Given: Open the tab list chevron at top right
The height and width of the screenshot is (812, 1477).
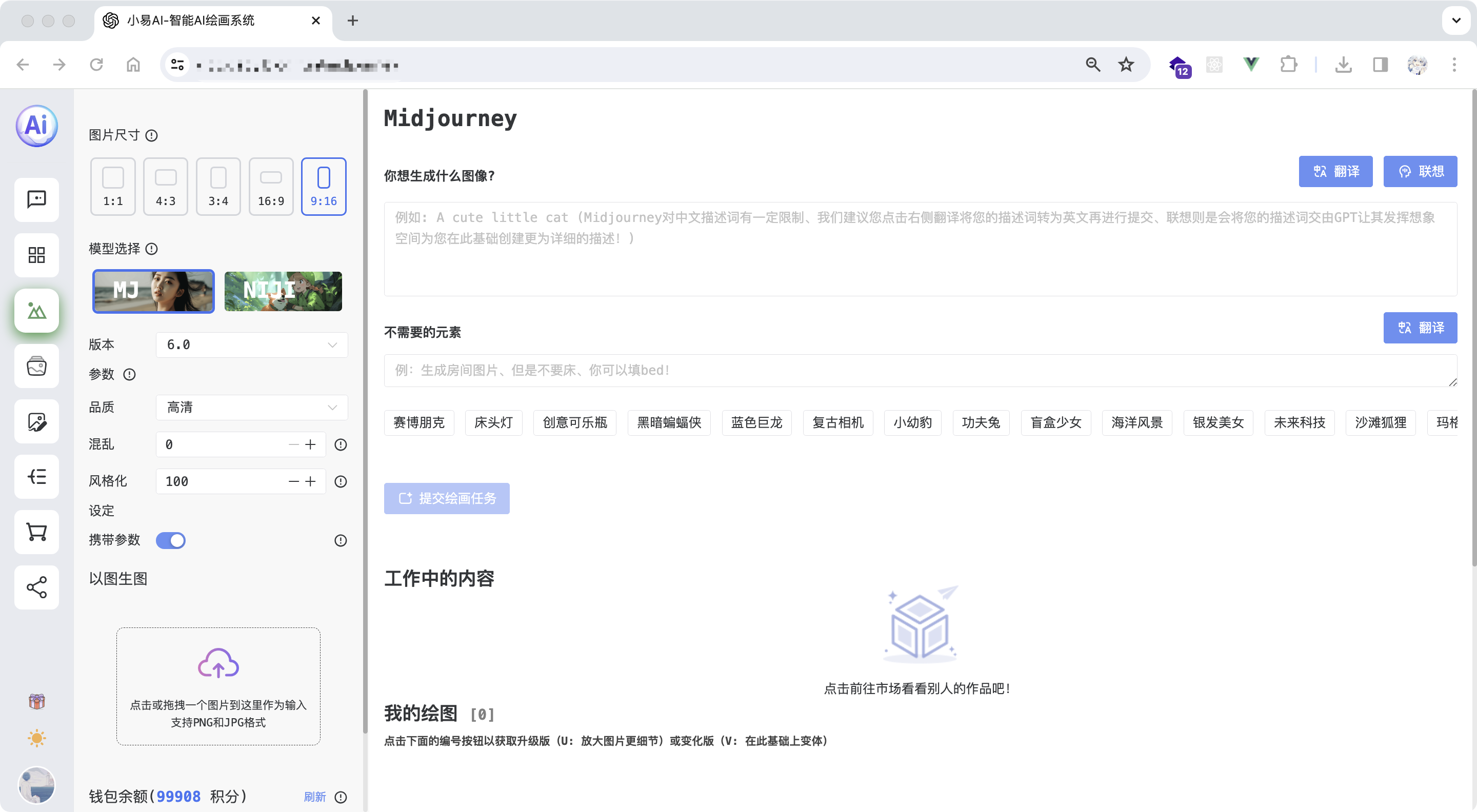Looking at the screenshot, I should (1456, 21).
